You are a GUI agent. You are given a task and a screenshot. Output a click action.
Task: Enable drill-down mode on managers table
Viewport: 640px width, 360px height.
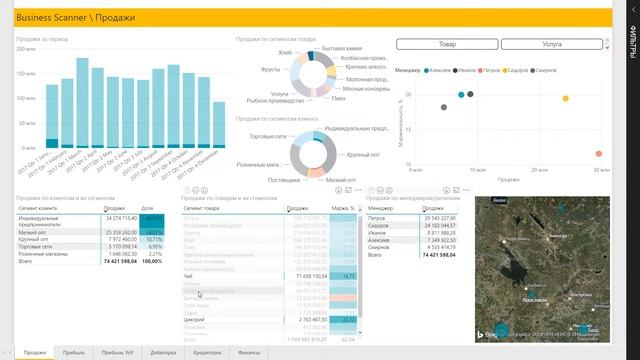pyautogui.click(x=447, y=190)
